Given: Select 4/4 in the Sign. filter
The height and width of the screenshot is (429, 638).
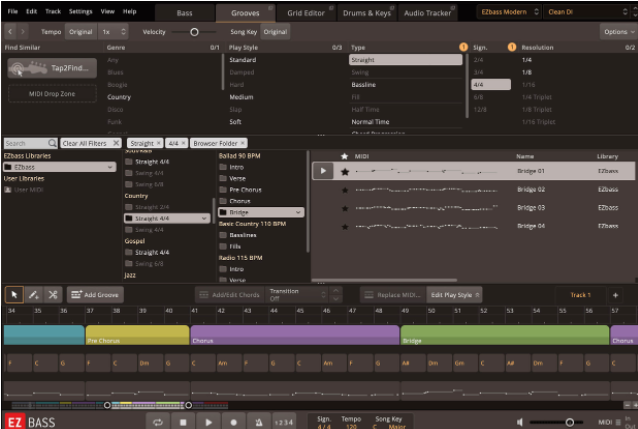Looking at the screenshot, I should [491, 85].
